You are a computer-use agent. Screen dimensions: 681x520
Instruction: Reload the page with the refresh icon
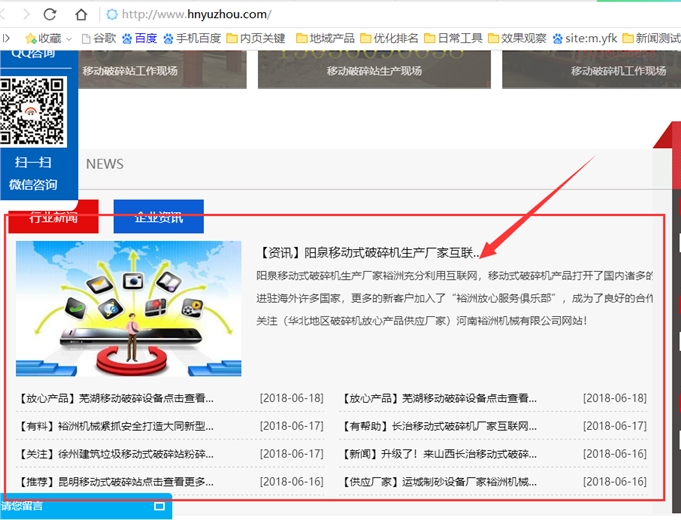(50, 14)
